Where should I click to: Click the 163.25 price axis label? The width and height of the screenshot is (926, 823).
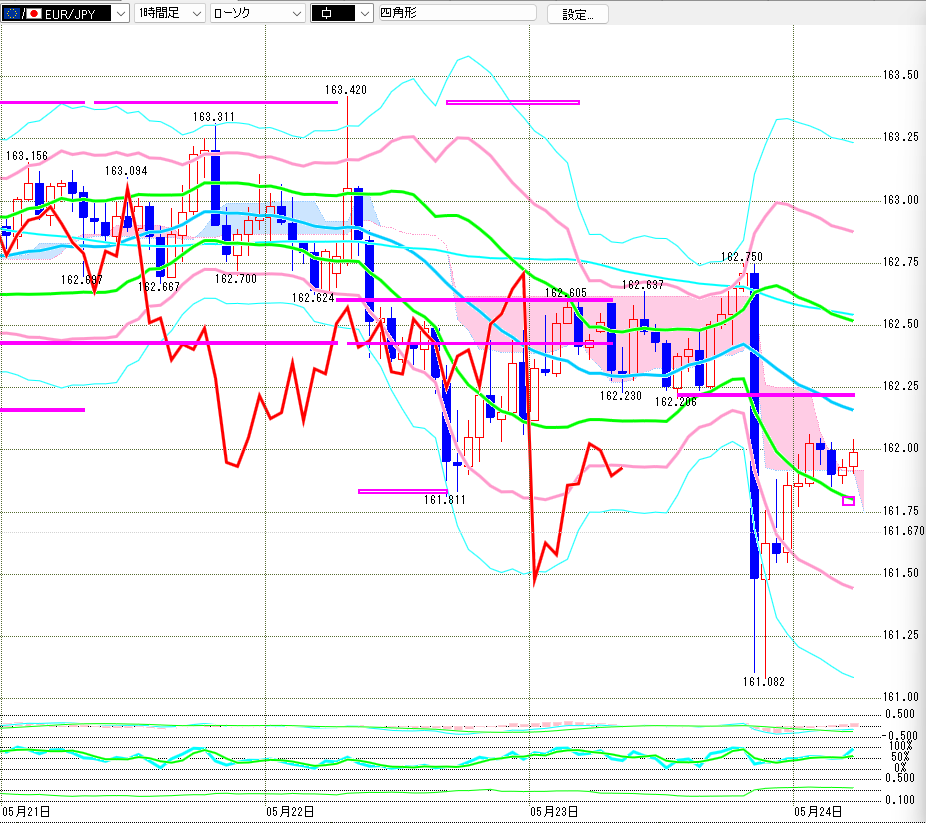pos(901,137)
